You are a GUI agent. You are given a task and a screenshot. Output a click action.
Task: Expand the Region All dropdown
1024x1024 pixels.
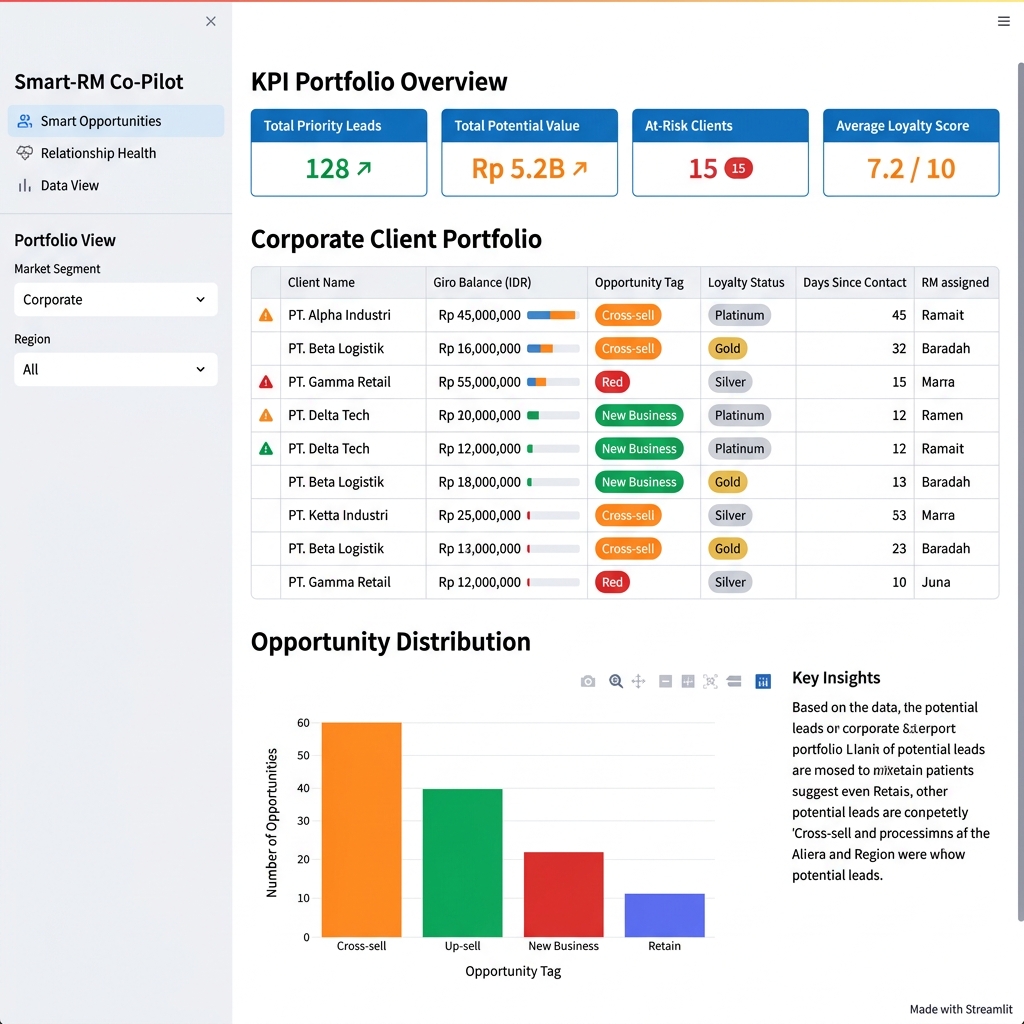pos(116,370)
